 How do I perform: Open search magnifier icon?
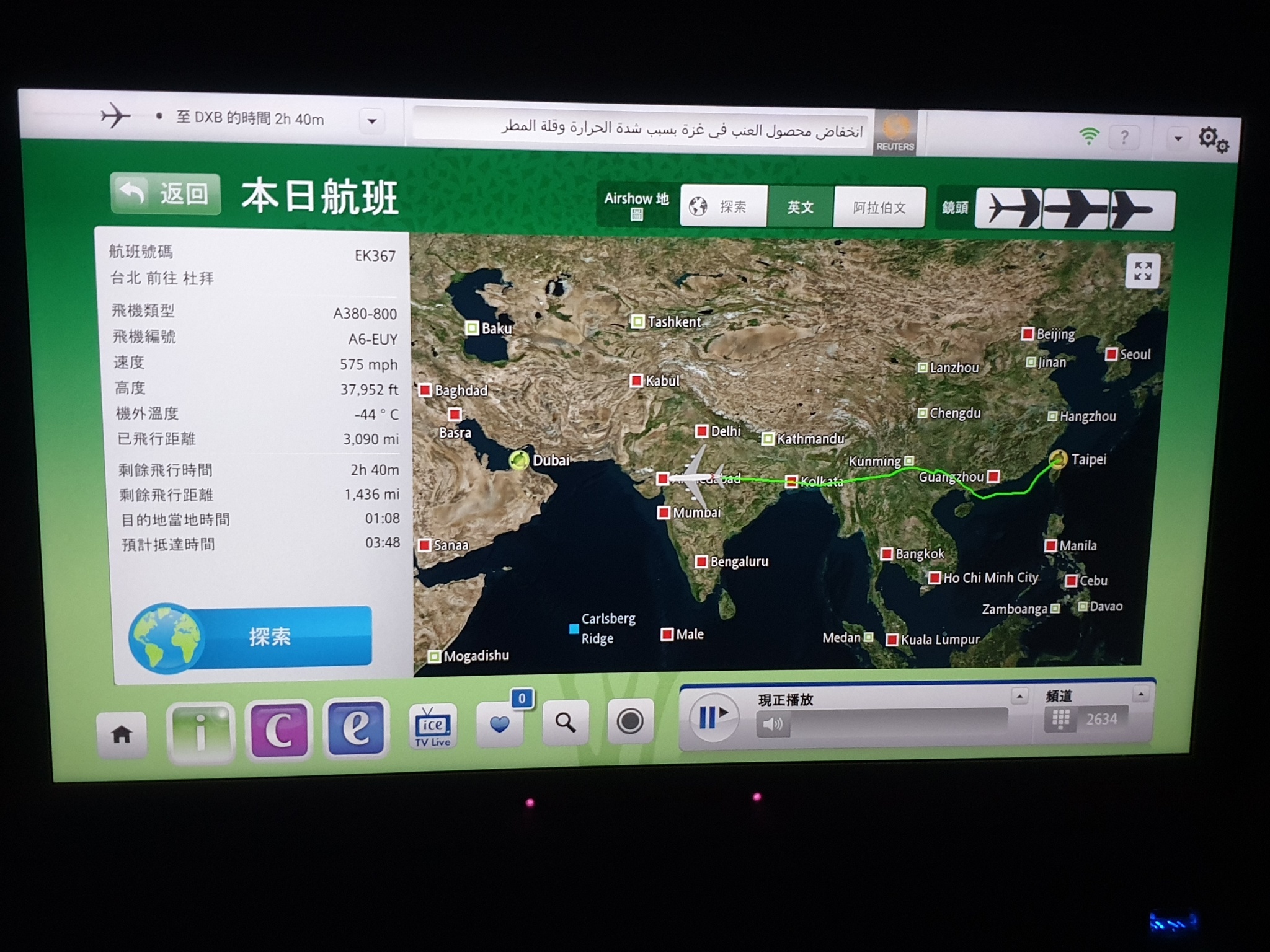565,721
